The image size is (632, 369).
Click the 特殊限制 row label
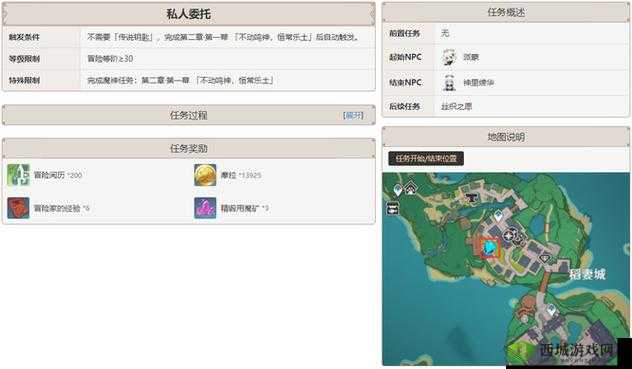24,80
